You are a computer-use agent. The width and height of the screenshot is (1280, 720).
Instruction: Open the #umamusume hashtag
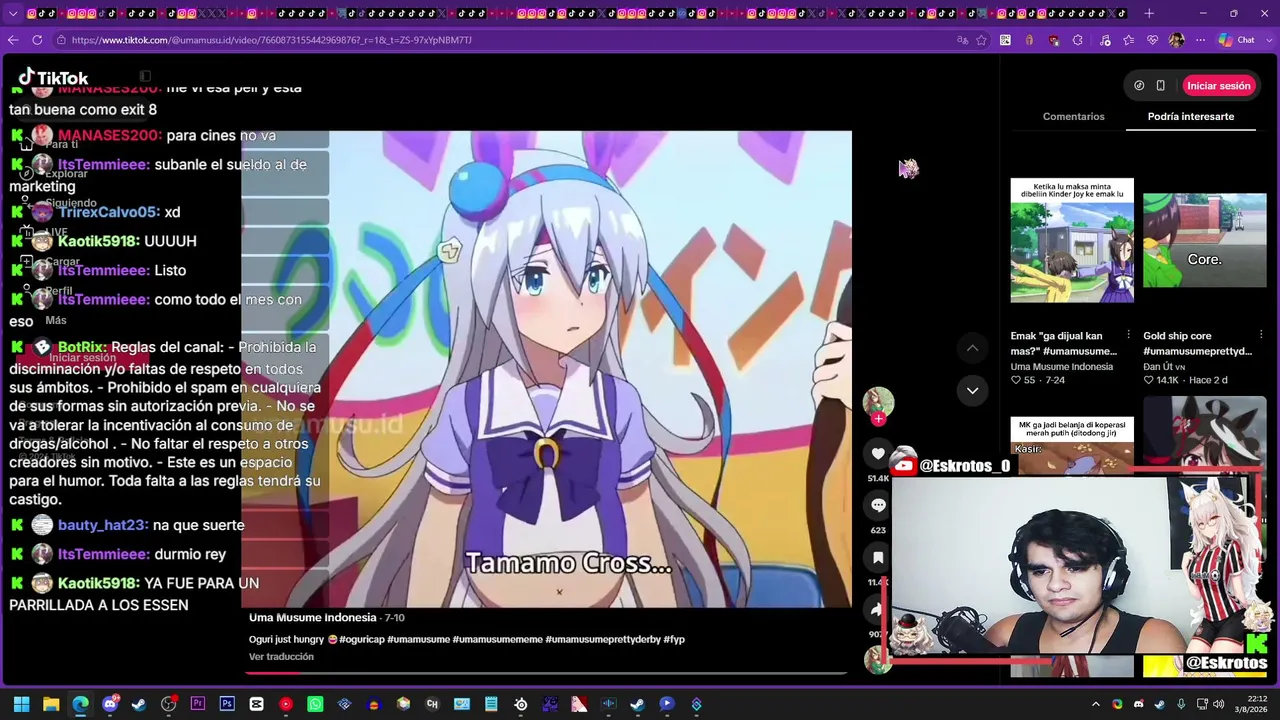coord(418,639)
